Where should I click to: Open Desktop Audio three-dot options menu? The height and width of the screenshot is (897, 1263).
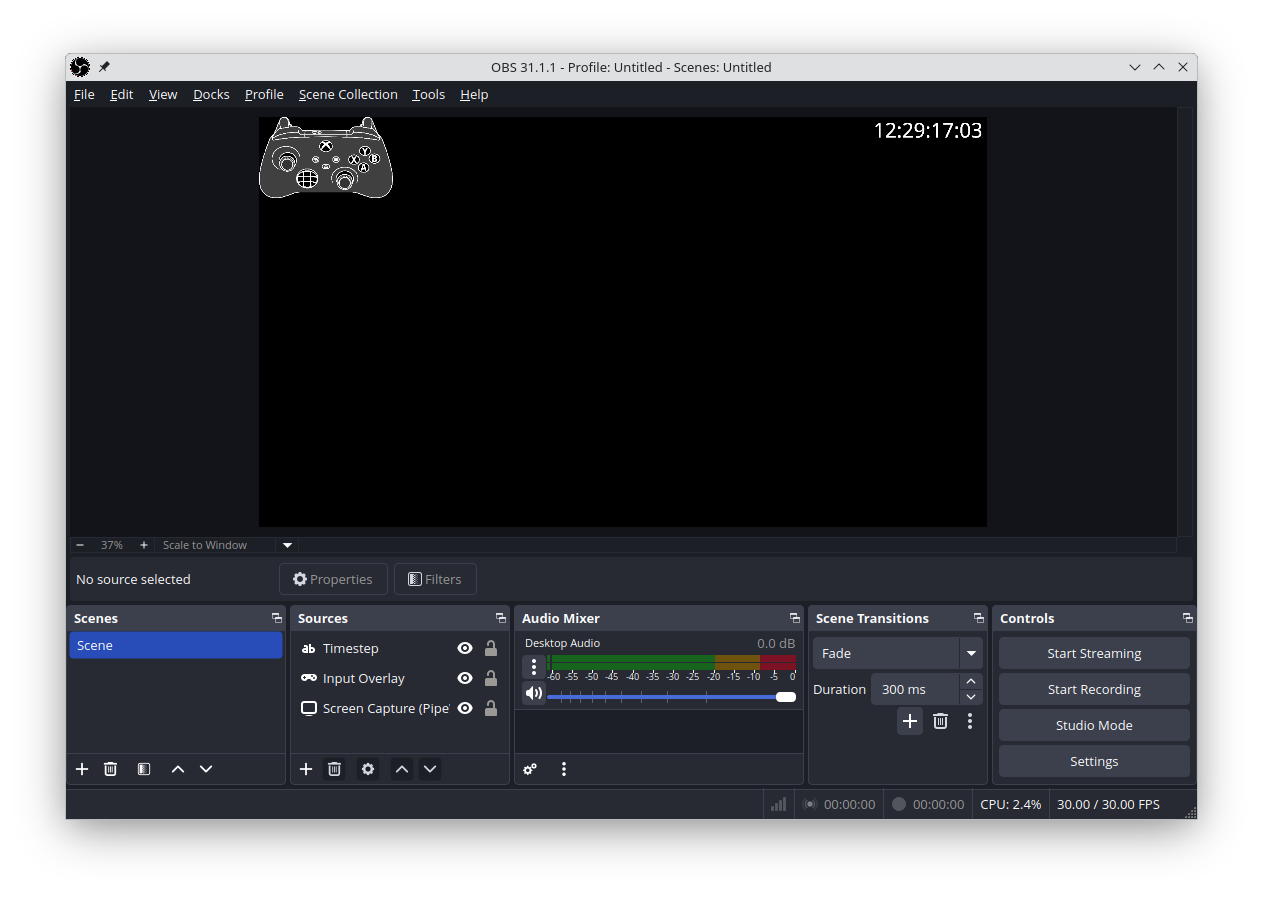[x=534, y=667]
